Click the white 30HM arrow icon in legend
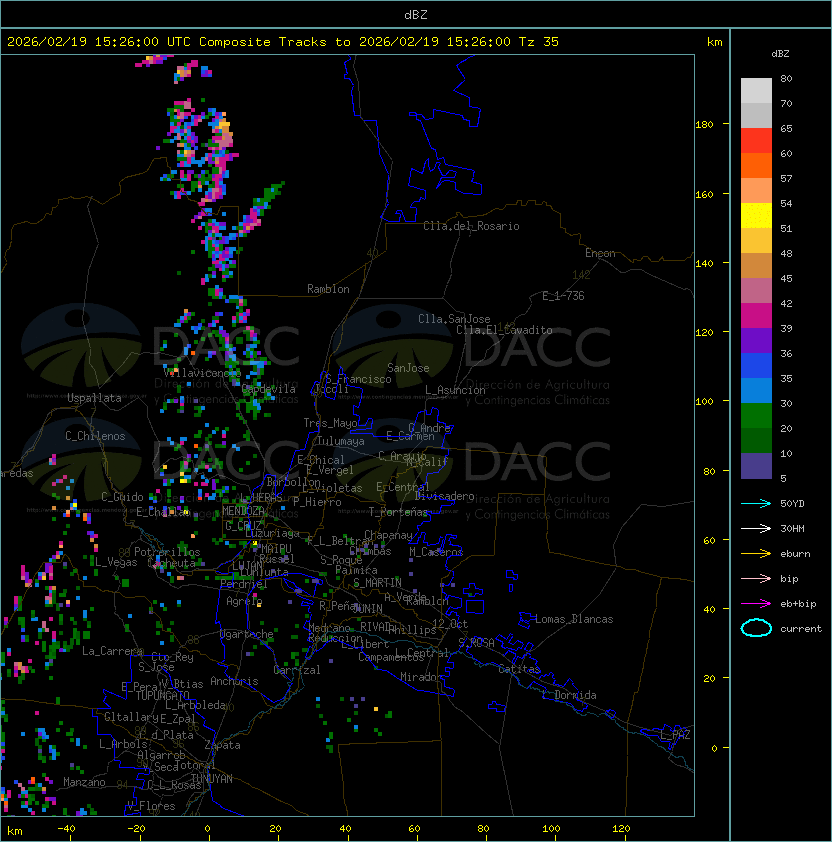 pyautogui.click(x=756, y=528)
